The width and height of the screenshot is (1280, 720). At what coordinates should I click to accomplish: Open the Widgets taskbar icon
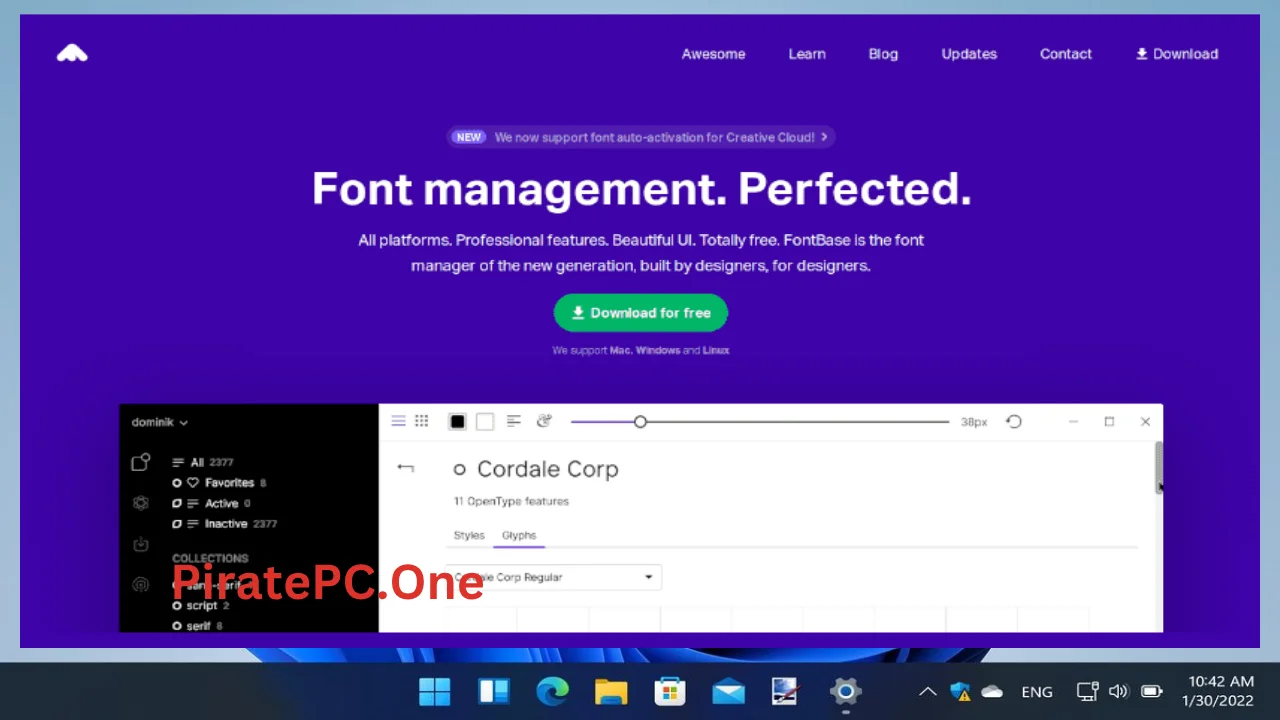point(494,691)
